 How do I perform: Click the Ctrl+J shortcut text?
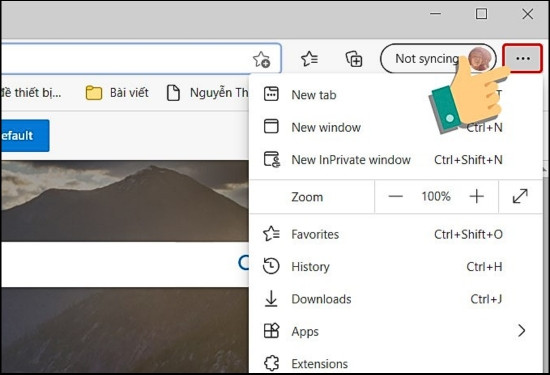click(x=486, y=299)
